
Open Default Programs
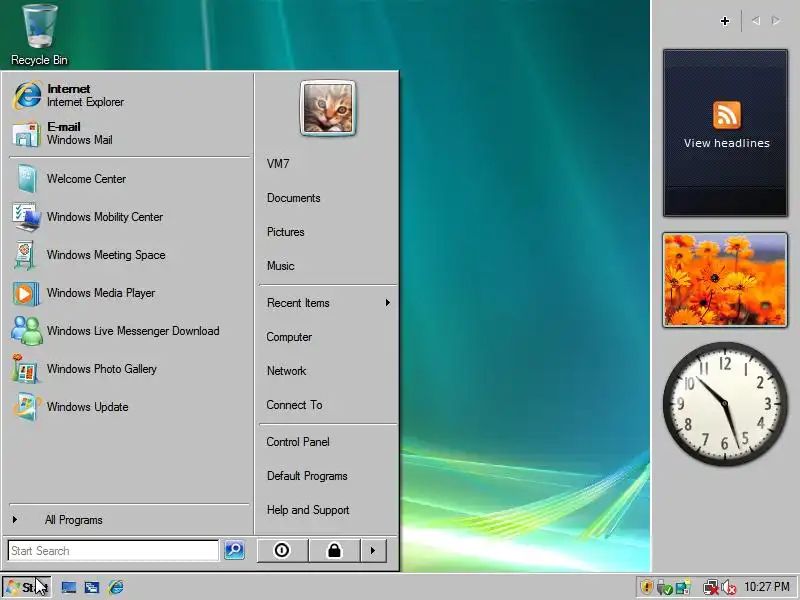(328, 476)
